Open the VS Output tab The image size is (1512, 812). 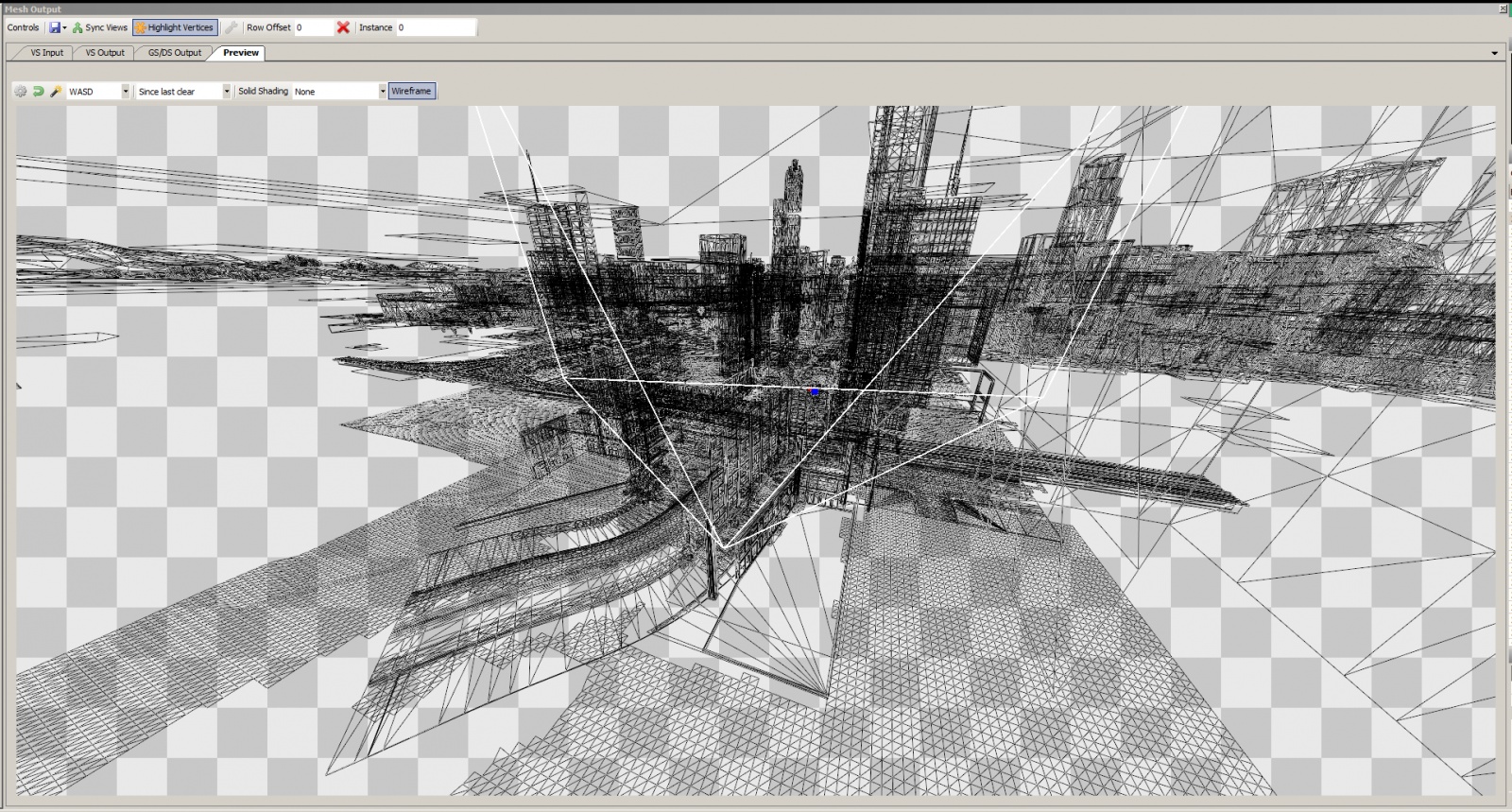click(x=105, y=53)
